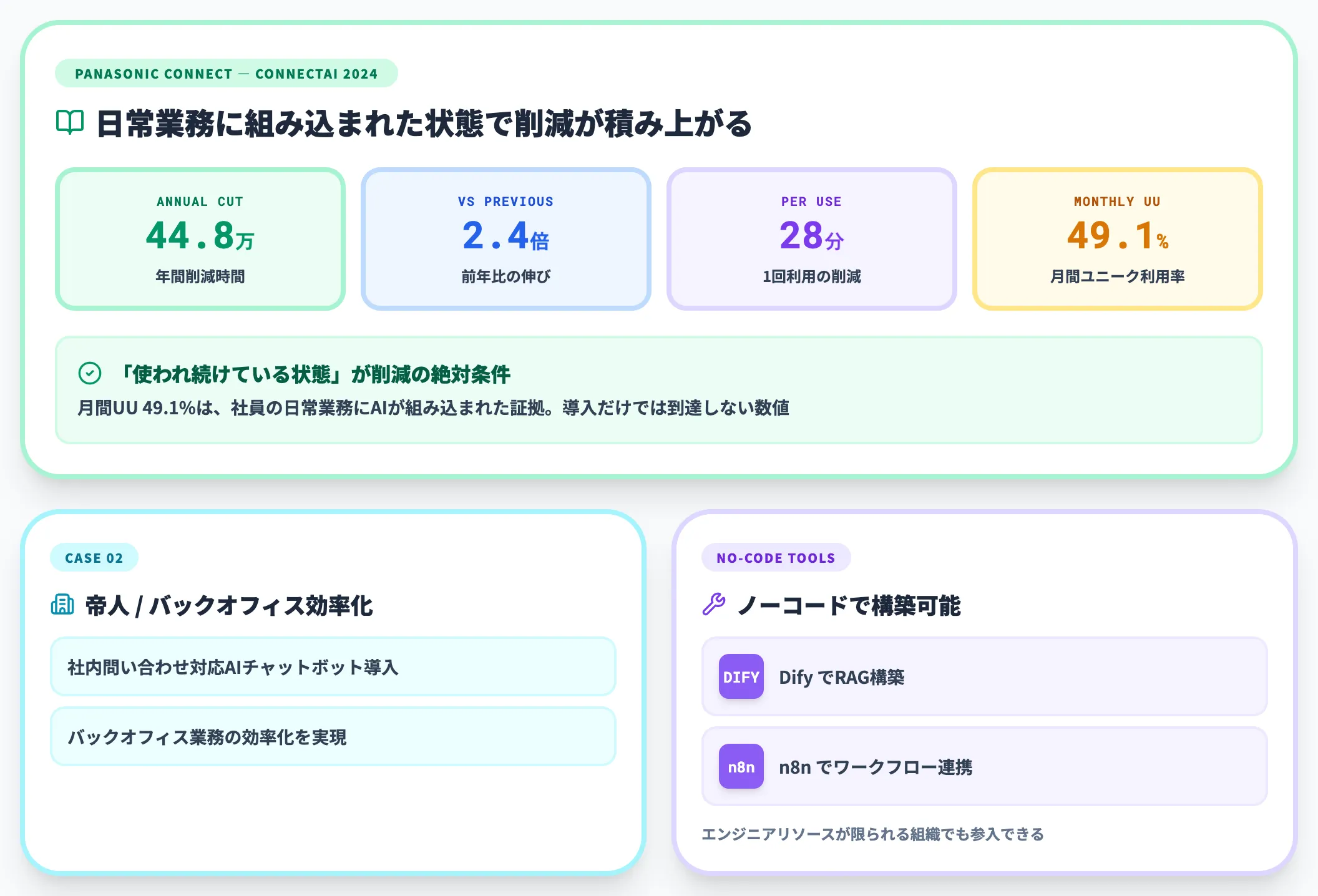Click the 月間ユニーク利用率 label

tap(1118, 276)
